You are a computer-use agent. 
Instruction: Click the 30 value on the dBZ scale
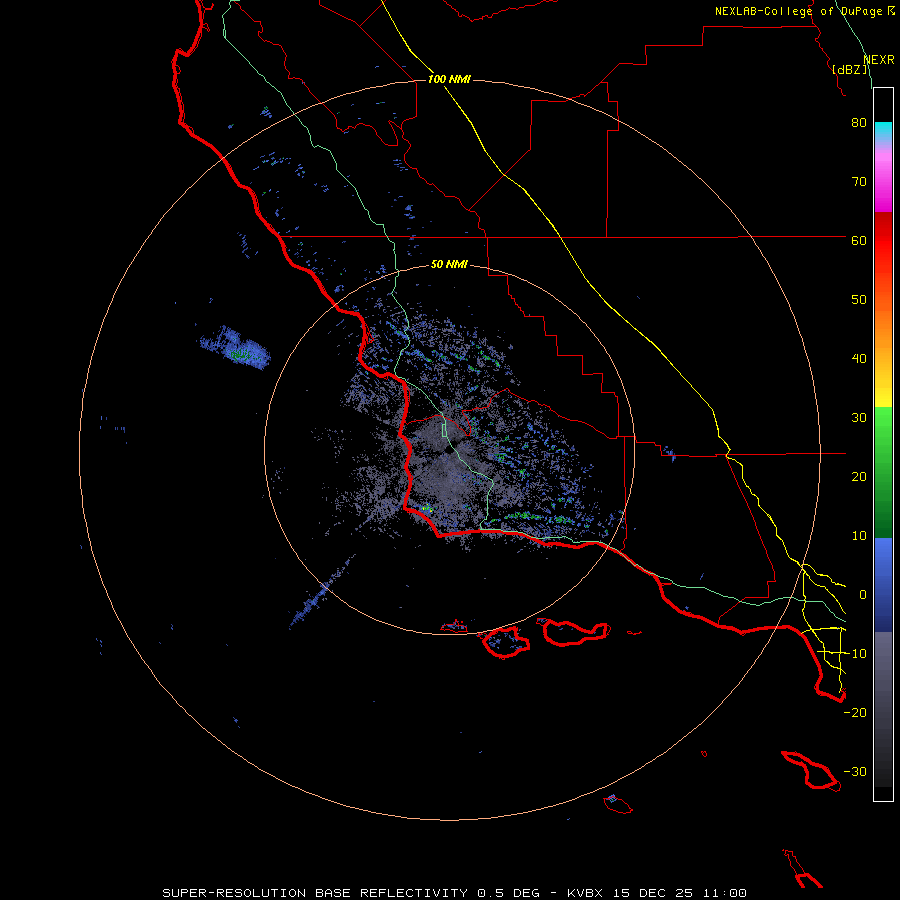(859, 418)
